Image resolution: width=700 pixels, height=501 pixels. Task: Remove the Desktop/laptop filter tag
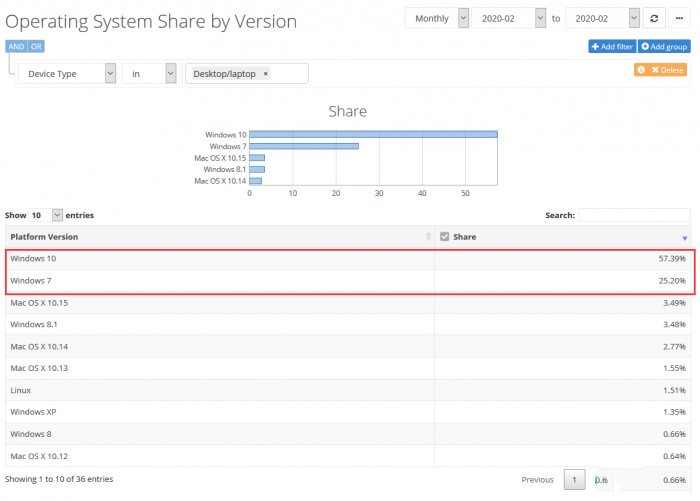point(265,74)
